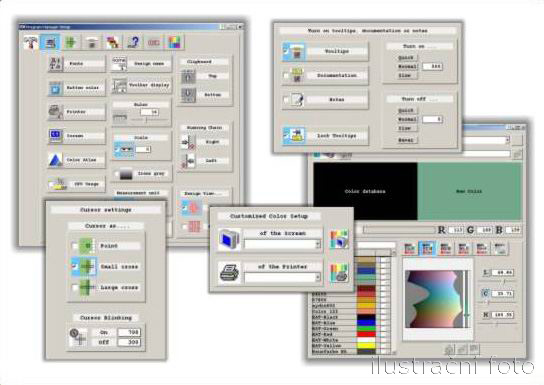Switch to the green grid tab
Viewport: 544px width, 385px height.
tap(71, 42)
